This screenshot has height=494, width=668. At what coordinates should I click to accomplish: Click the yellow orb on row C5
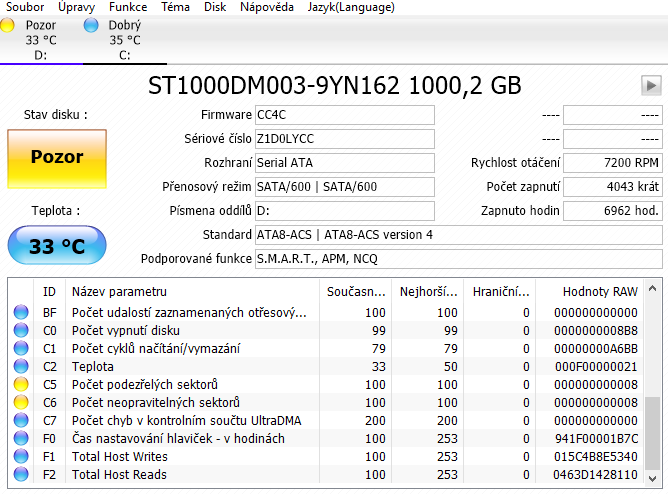21,385
